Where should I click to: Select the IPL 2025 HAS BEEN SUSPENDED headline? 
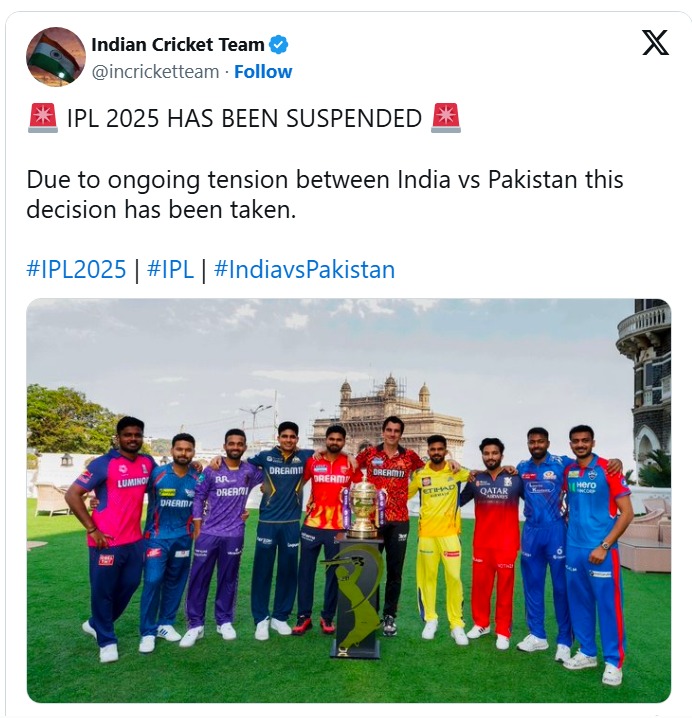(244, 118)
